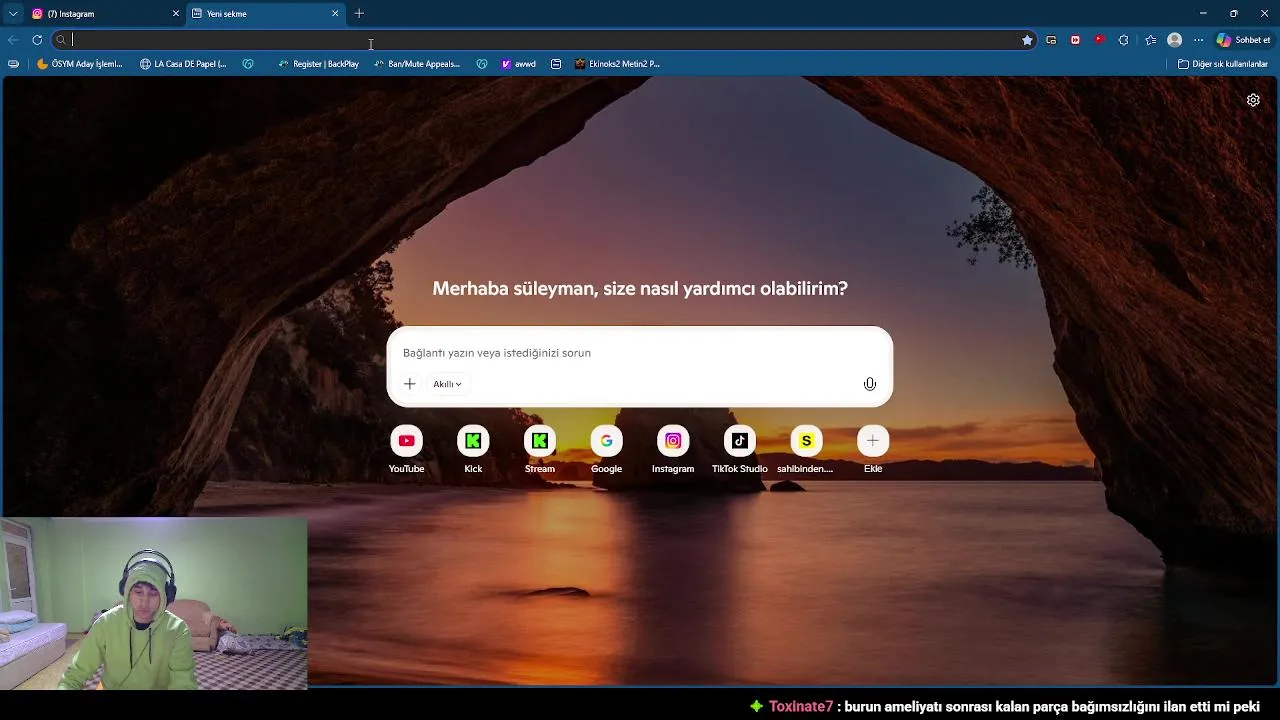Click the webcam overlay thumbnail
1280x720 pixels.
(x=154, y=603)
